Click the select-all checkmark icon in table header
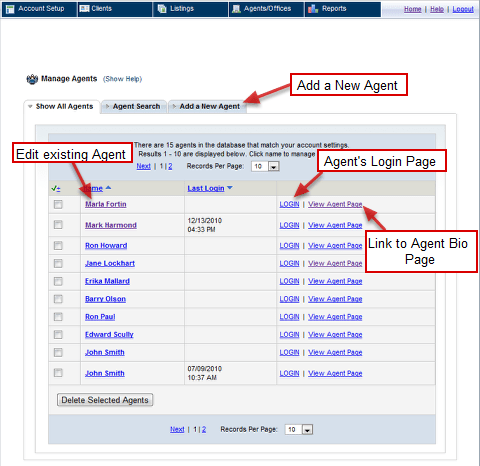480x466 pixels. tap(56, 189)
